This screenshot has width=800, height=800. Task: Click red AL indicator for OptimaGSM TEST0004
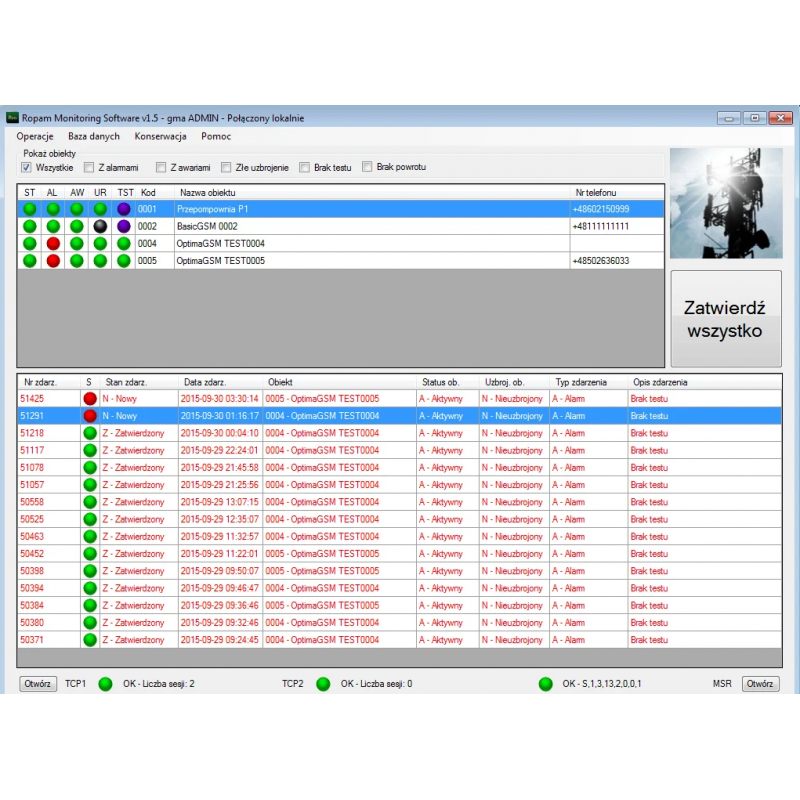point(53,243)
